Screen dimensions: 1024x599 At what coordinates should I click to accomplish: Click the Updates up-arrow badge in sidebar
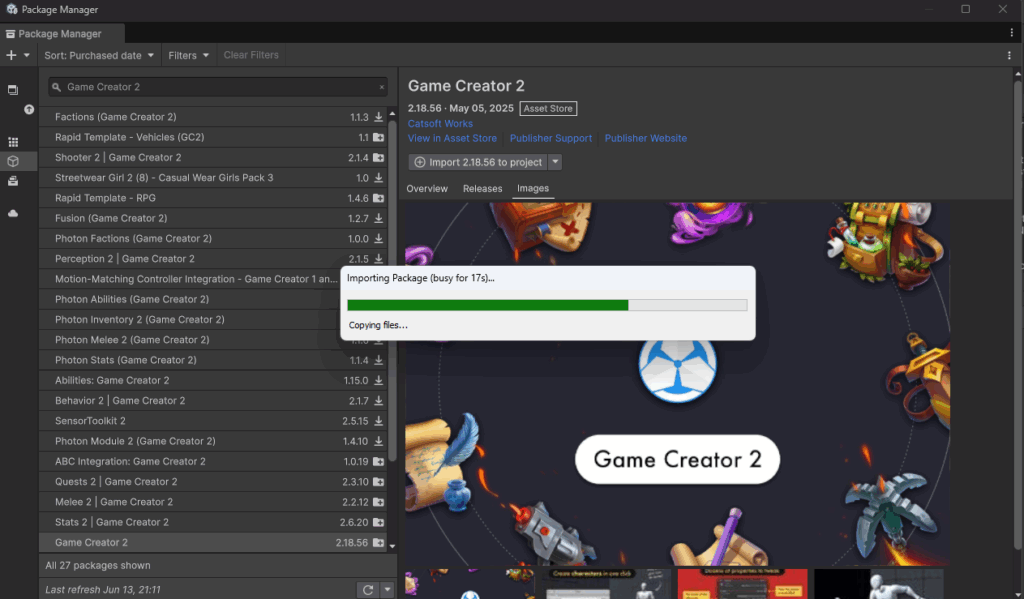tap(29, 110)
